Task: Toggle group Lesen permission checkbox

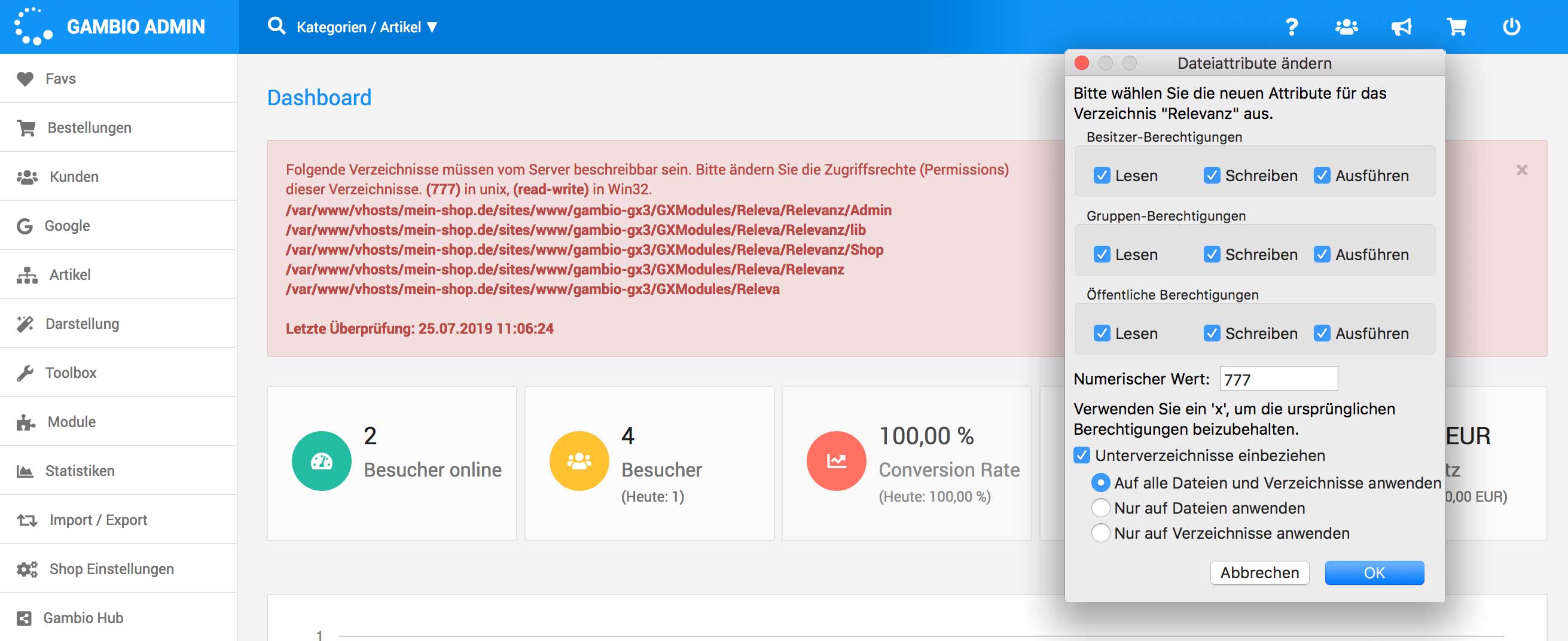Action: pyautogui.click(x=1102, y=255)
